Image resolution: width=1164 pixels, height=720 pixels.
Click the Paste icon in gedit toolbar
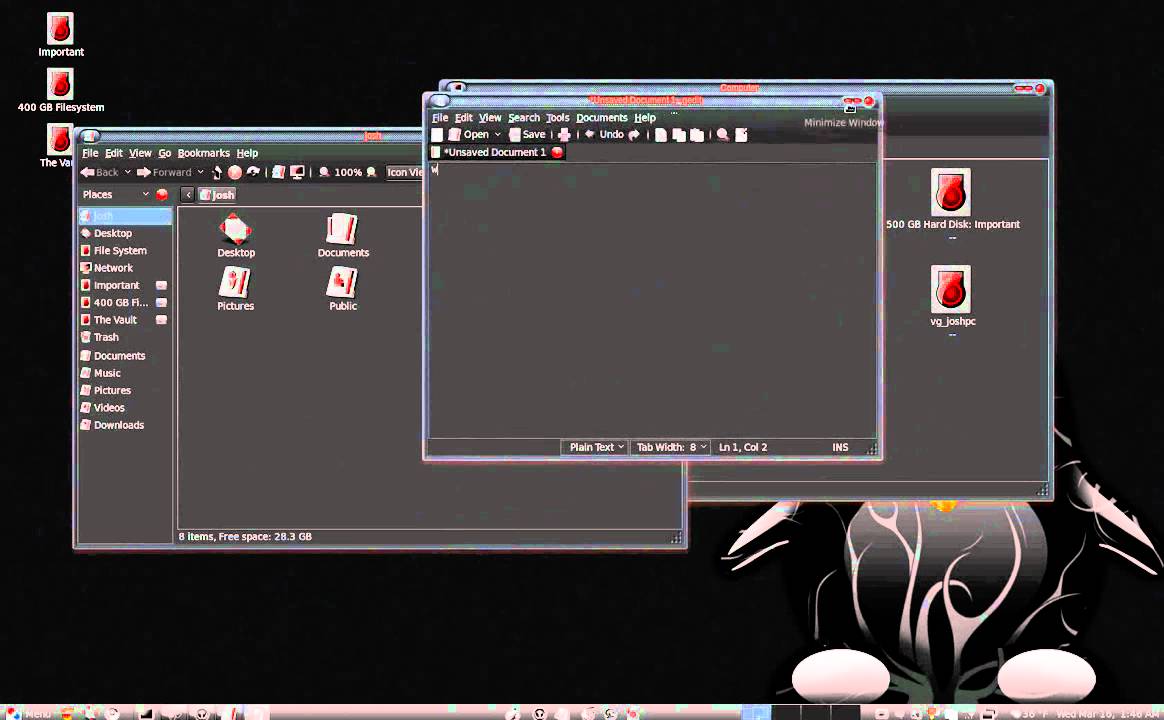point(696,134)
